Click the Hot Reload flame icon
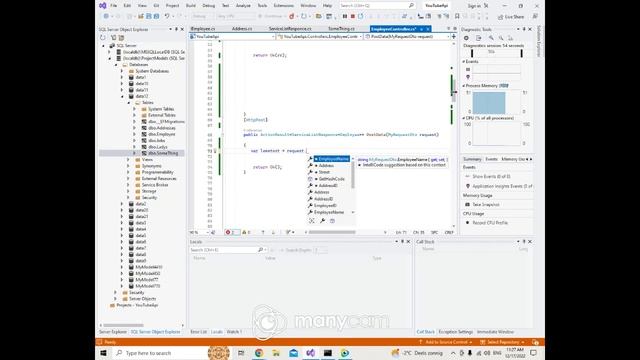Viewport: 640px width, 360px height. (x=291, y=16)
